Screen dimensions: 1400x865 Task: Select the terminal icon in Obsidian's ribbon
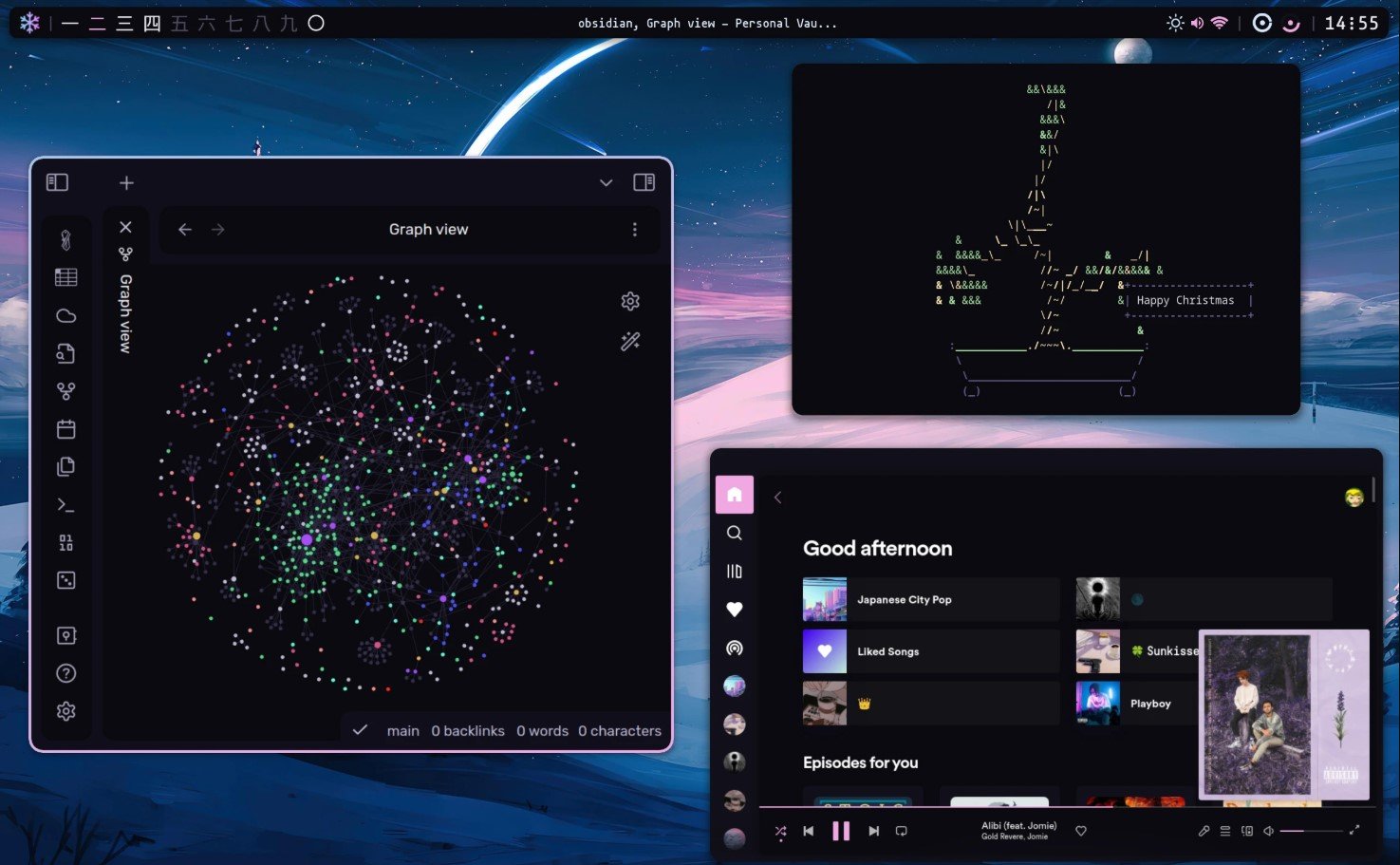66,504
